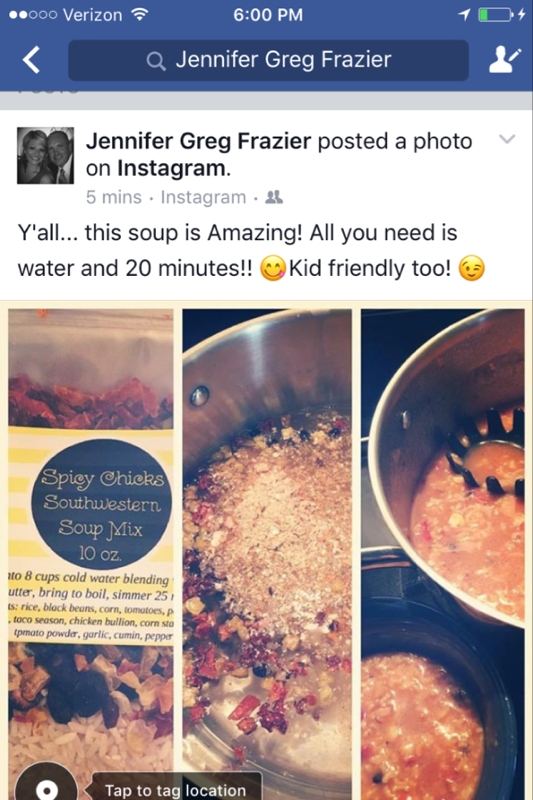Tap the Wi-Fi icon in status bar
Screen dimensions: 533x800
point(139,14)
